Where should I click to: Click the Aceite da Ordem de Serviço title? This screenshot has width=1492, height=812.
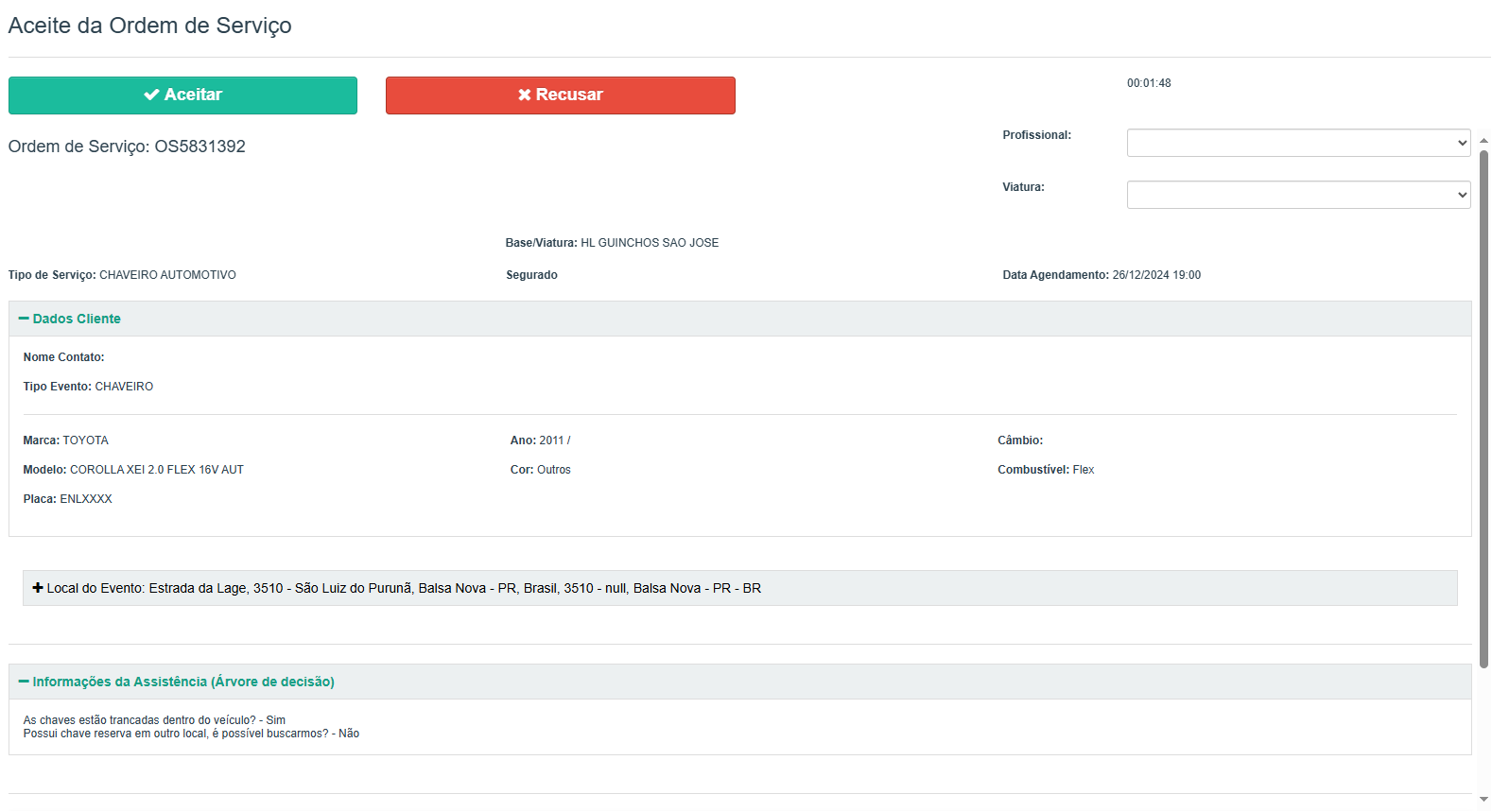(149, 26)
